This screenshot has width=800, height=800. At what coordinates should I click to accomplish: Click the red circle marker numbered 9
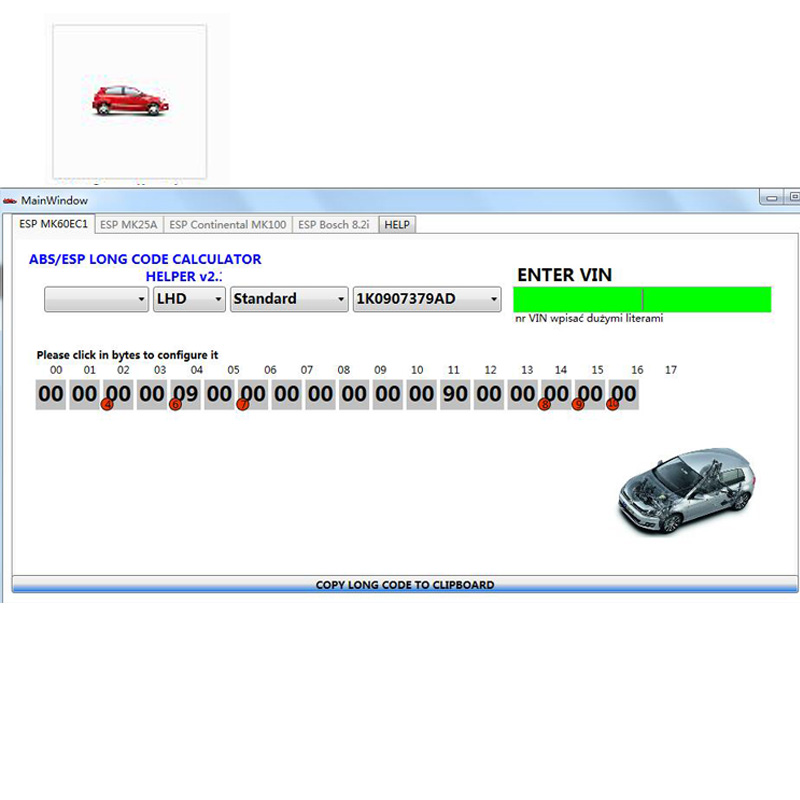click(578, 405)
